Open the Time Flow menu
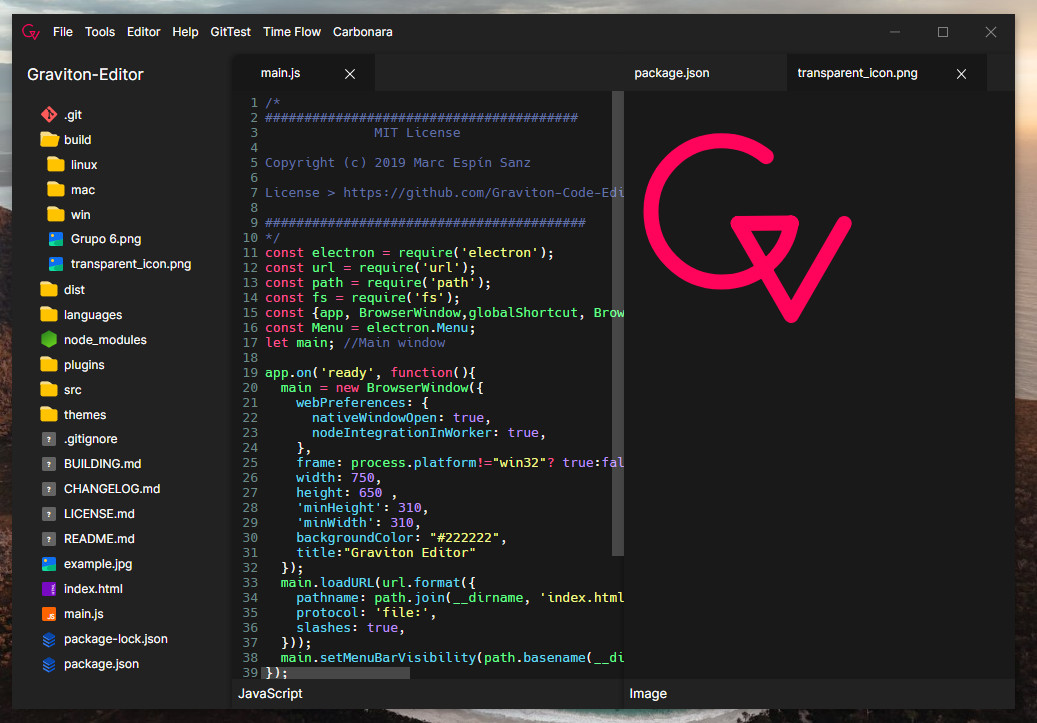Viewport: 1037px width, 723px height. [x=292, y=32]
